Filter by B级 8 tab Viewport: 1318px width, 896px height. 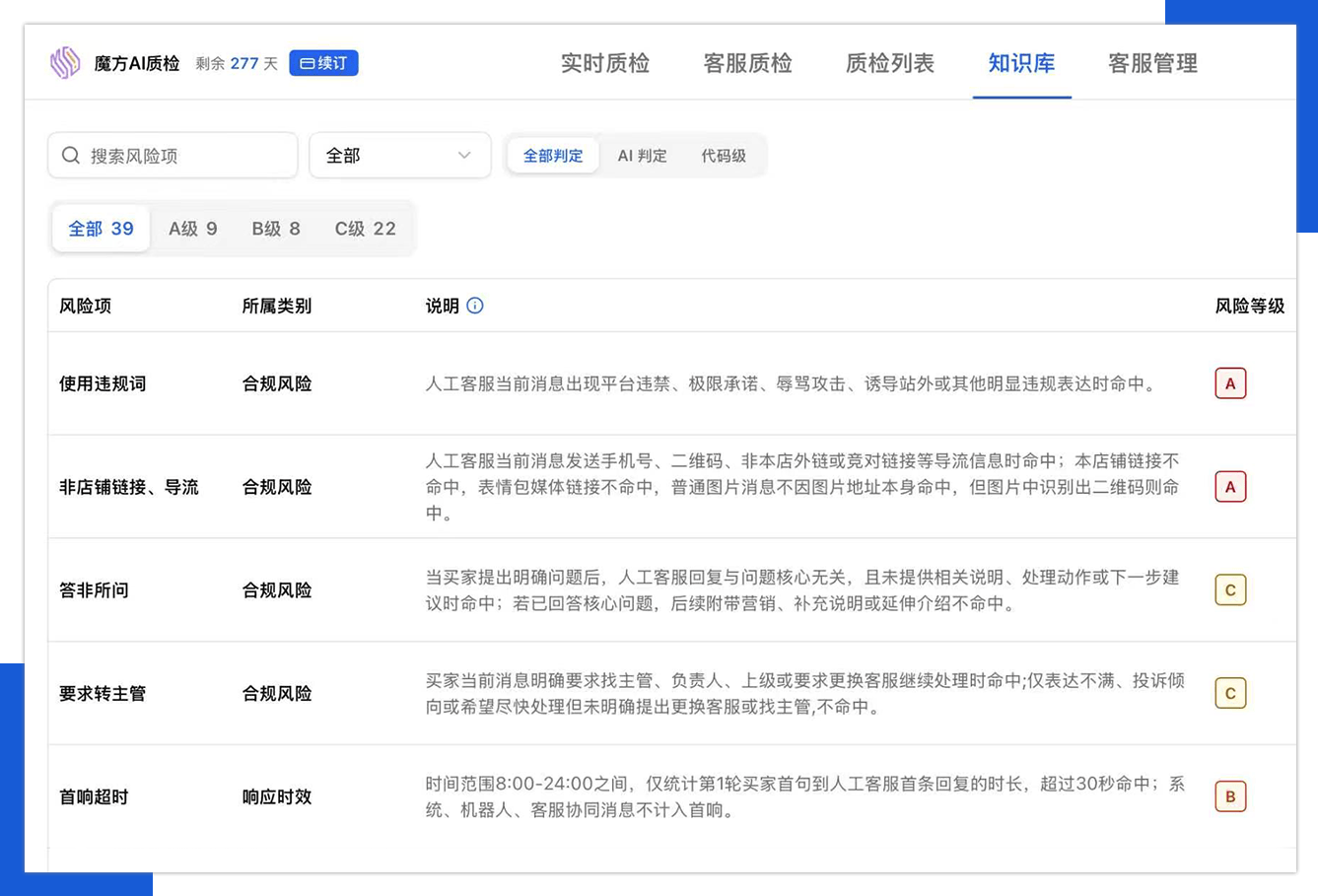coord(276,229)
